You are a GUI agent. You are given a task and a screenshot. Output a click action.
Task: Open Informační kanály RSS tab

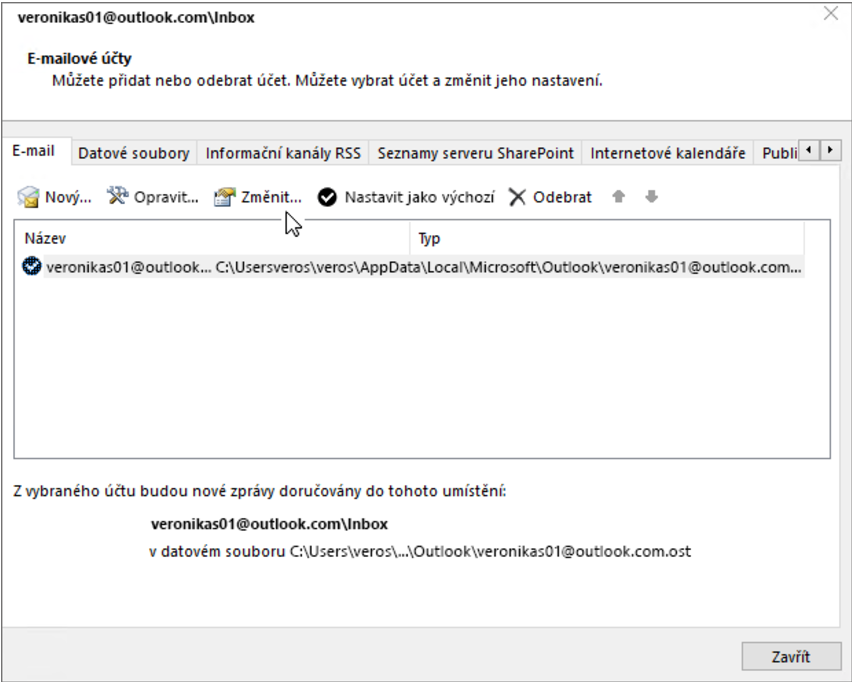point(283,153)
